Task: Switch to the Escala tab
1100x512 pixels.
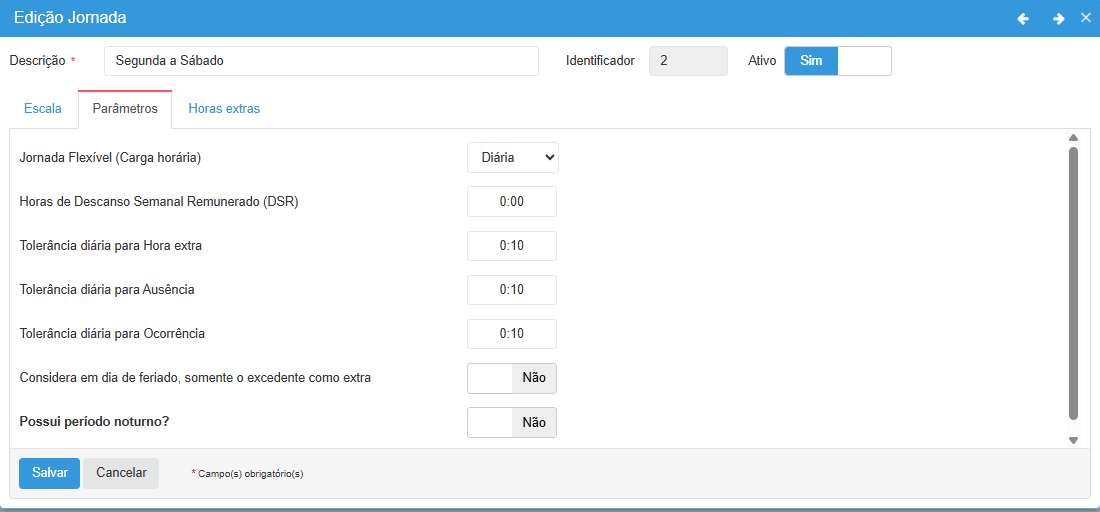Action: tap(43, 109)
